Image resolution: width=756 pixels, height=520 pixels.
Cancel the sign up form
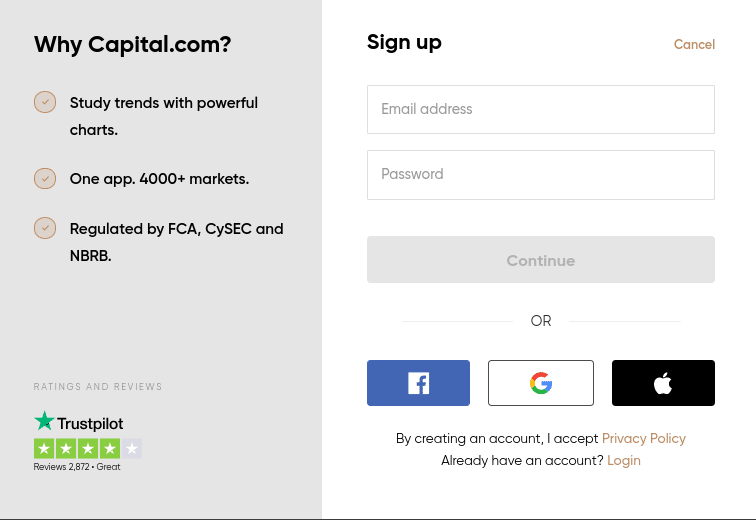[694, 44]
